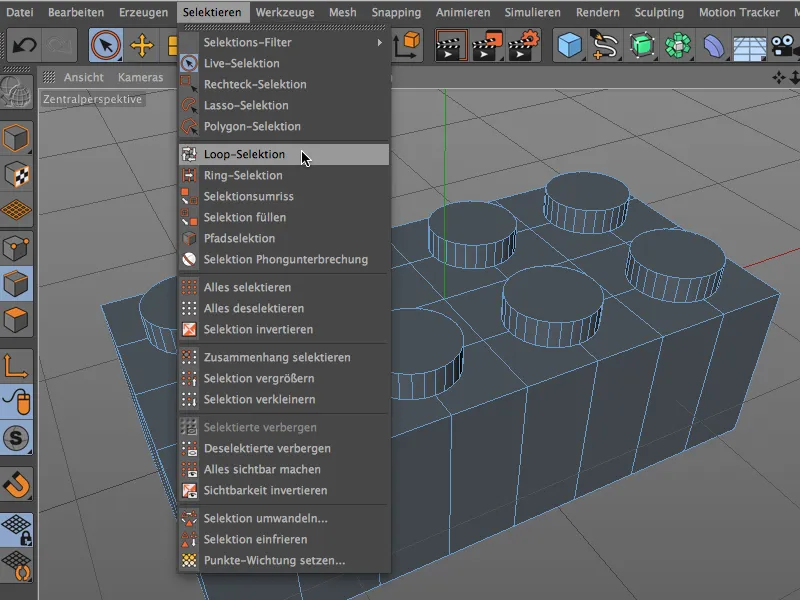Viewport: 800px width, 600px height.
Task: Choose Selektion Phongunterbrechung entry
Action: click(x=284, y=259)
